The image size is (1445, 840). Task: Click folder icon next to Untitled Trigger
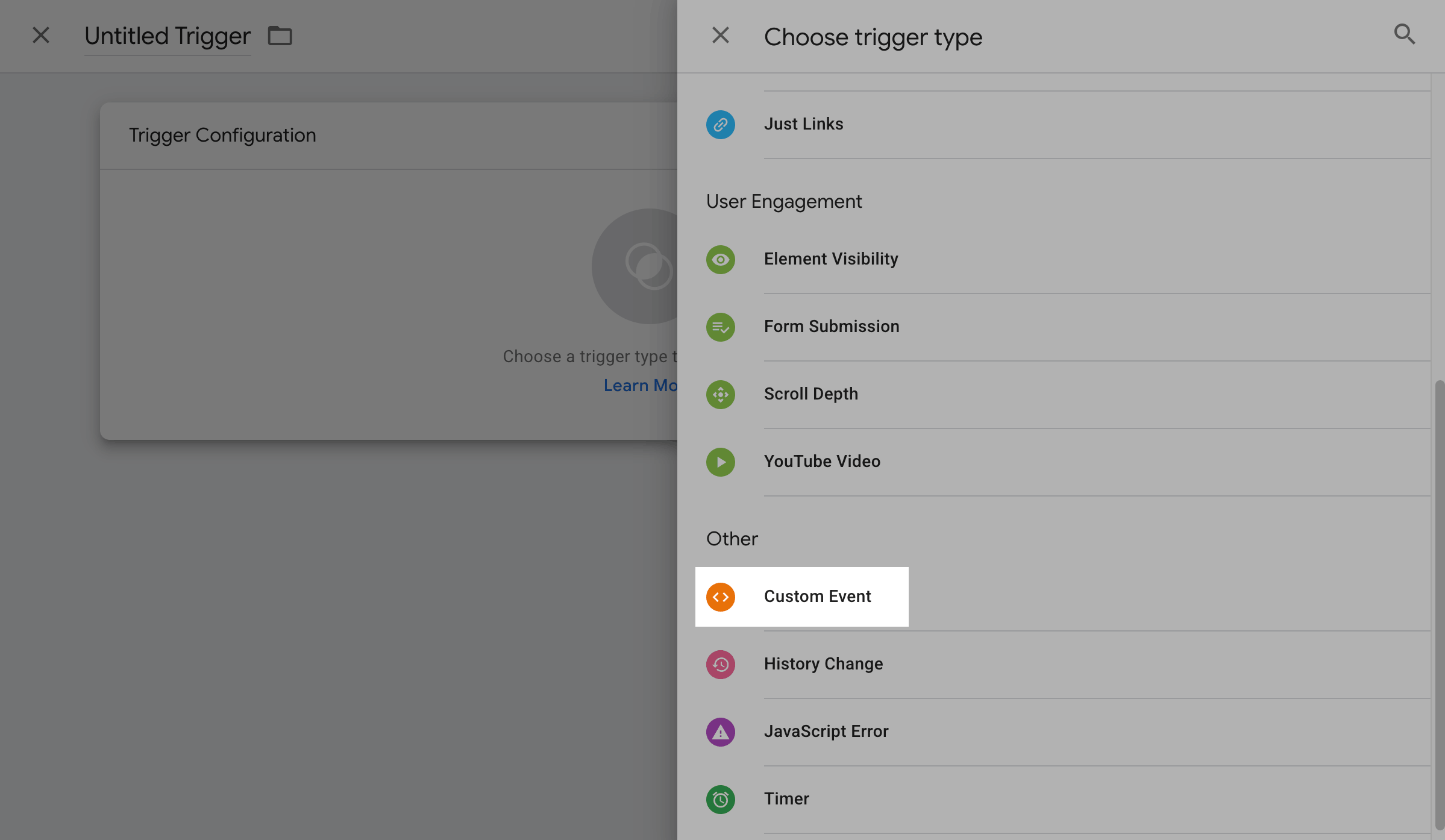click(280, 36)
